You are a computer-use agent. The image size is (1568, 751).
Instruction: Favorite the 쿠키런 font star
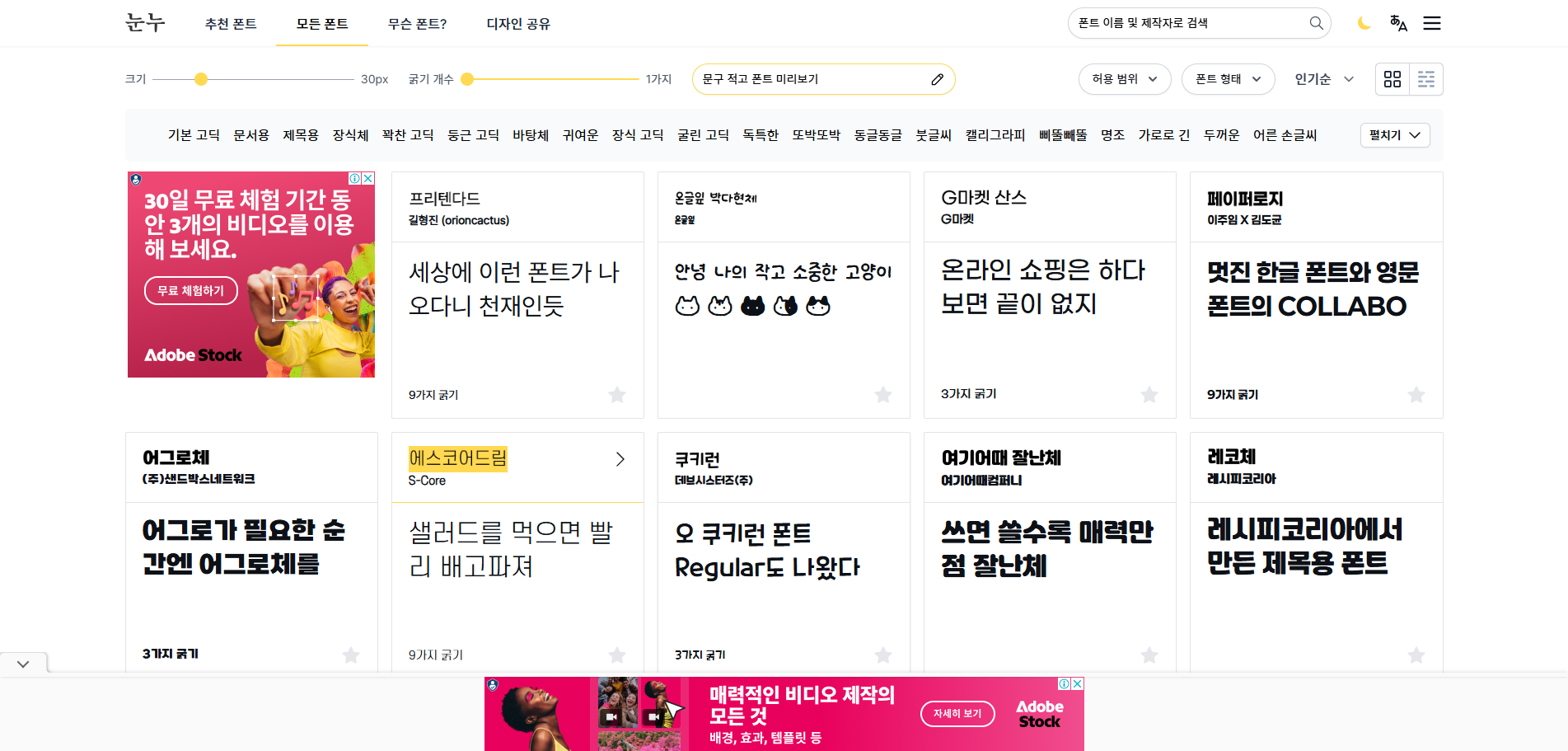click(x=883, y=655)
